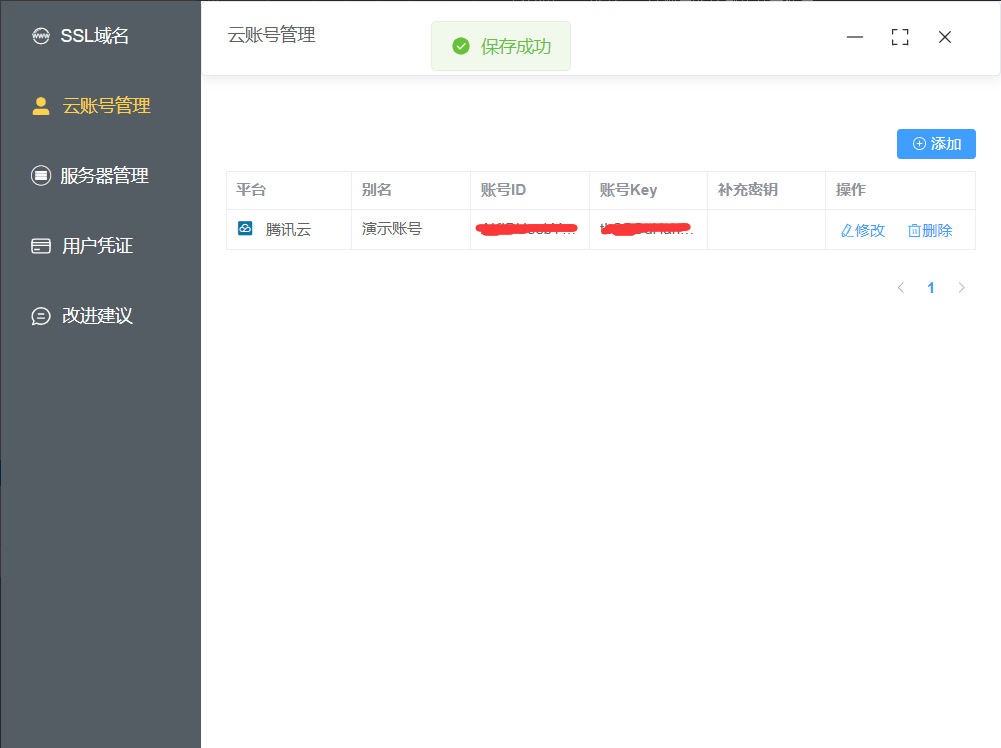1001x748 pixels.
Task: Click the 改进建议 chat bubble icon
Action: (x=41, y=316)
